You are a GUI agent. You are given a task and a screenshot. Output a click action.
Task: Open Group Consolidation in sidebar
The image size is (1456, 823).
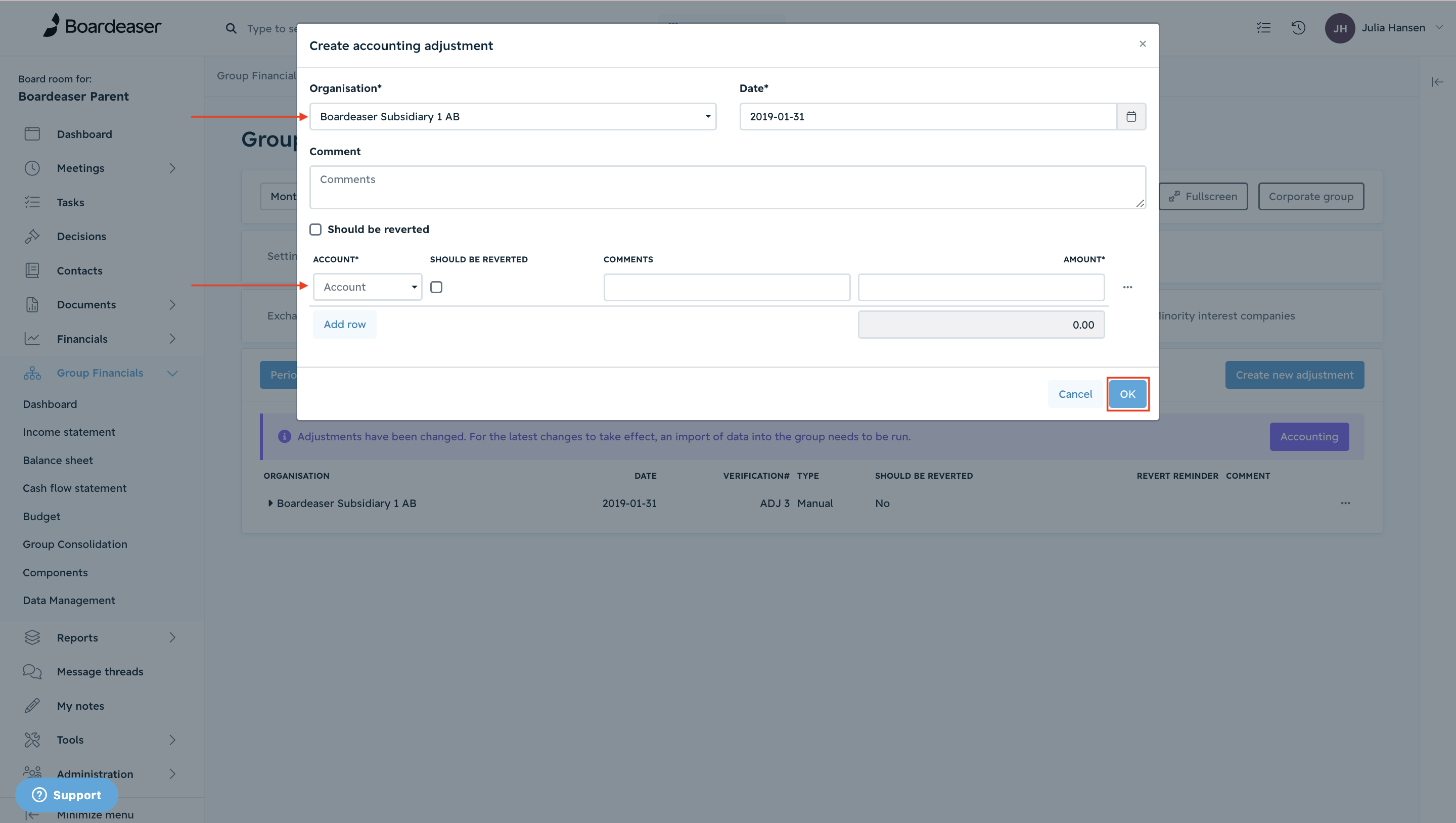75,544
